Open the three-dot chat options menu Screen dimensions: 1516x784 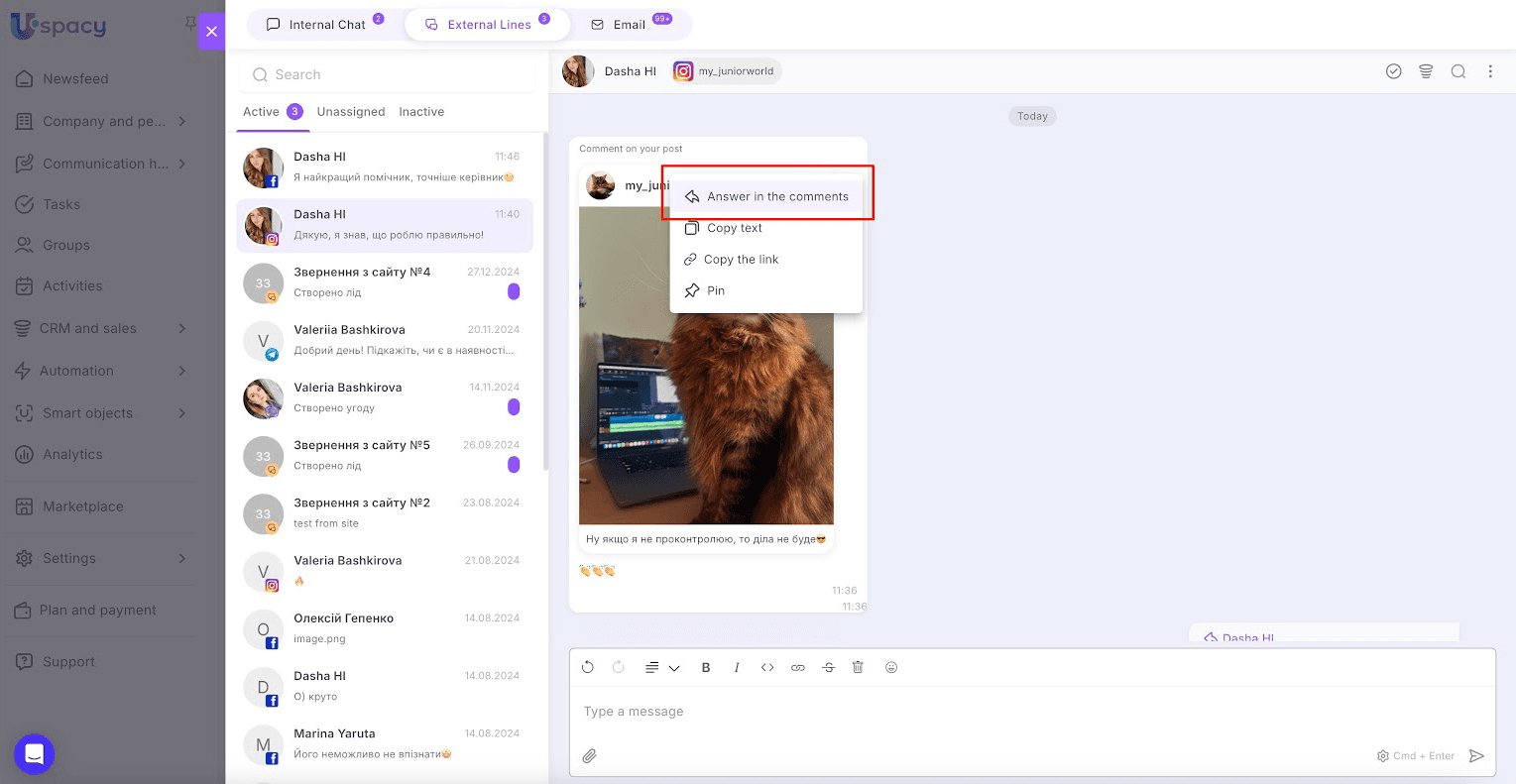click(1489, 71)
